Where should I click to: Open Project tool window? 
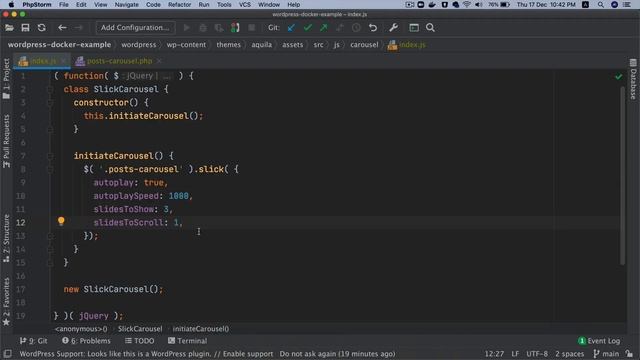point(6,78)
